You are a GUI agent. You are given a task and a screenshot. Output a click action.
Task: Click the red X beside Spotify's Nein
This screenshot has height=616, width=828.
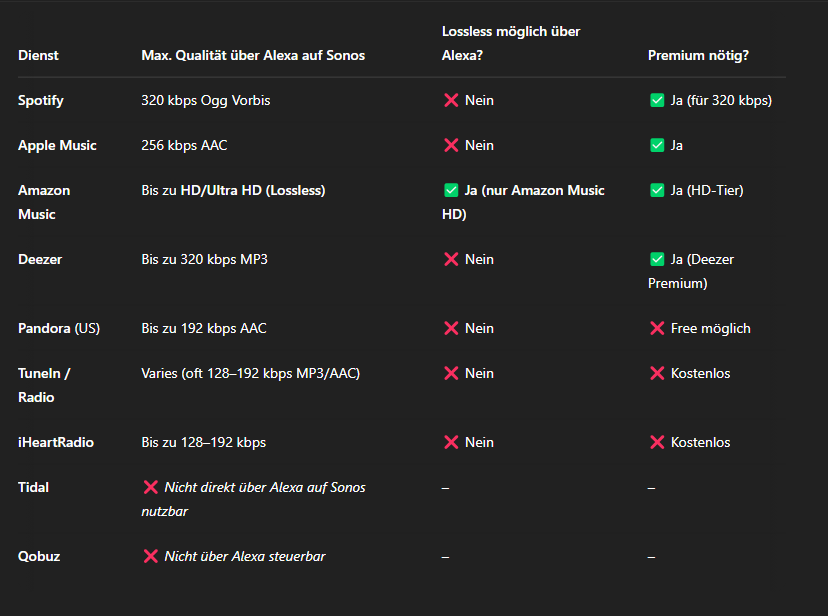tap(451, 100)
